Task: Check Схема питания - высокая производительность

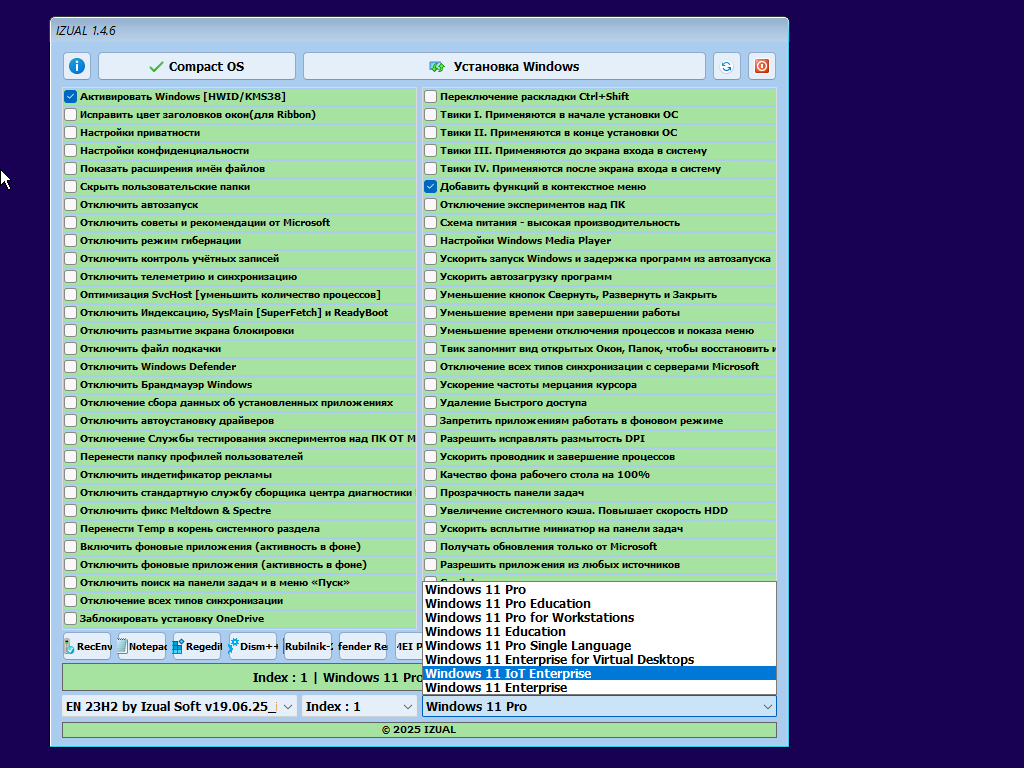Action: coord(430,223)
